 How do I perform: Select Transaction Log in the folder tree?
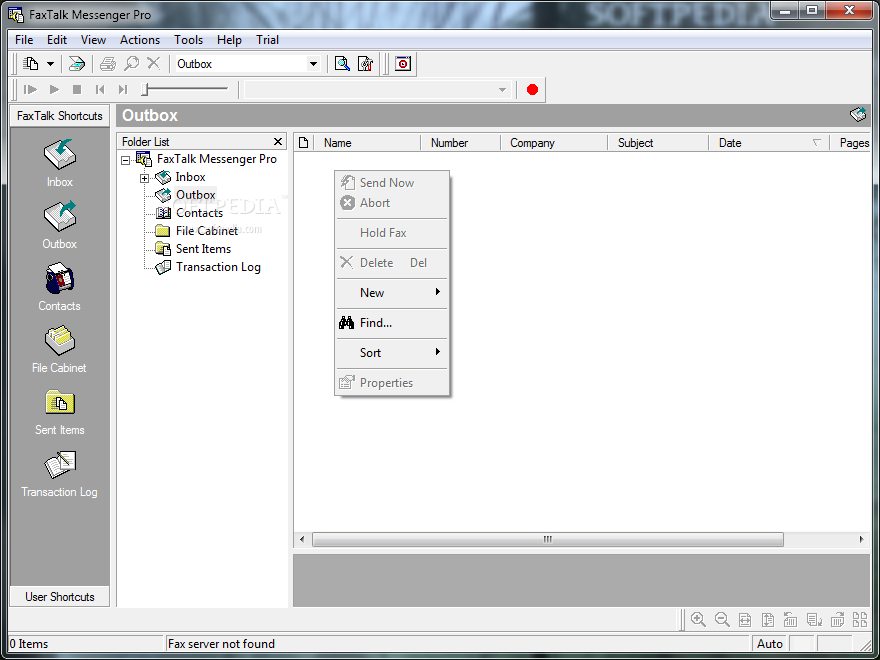218,267
